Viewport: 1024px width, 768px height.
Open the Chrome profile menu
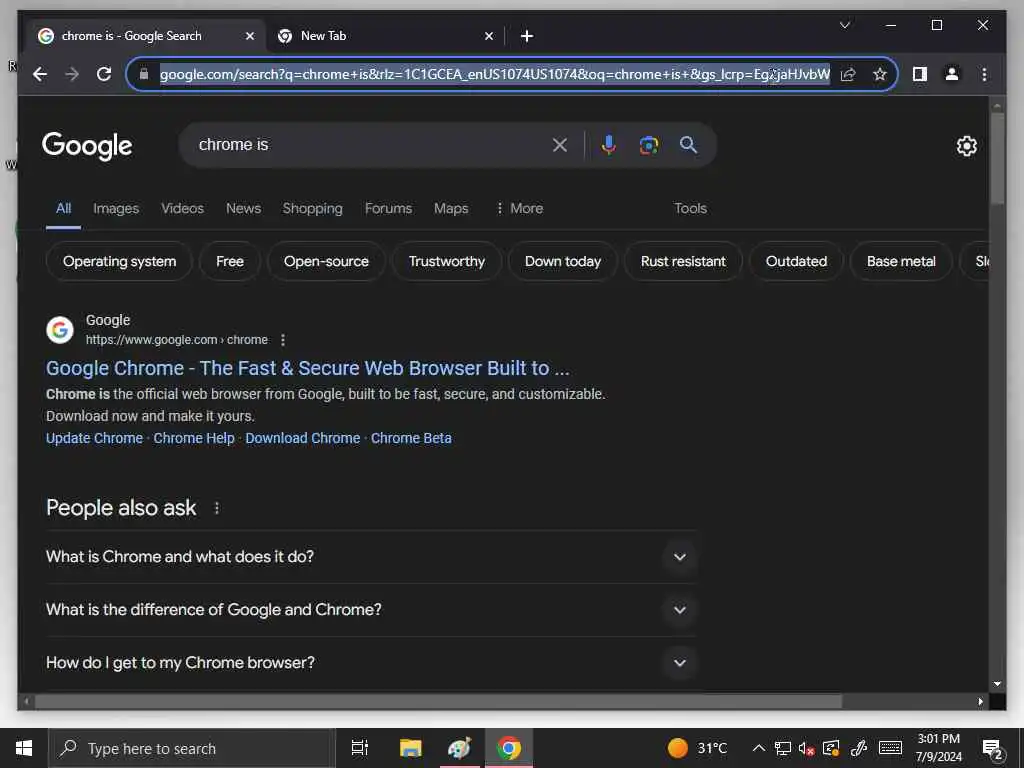(x=952, y=74)
